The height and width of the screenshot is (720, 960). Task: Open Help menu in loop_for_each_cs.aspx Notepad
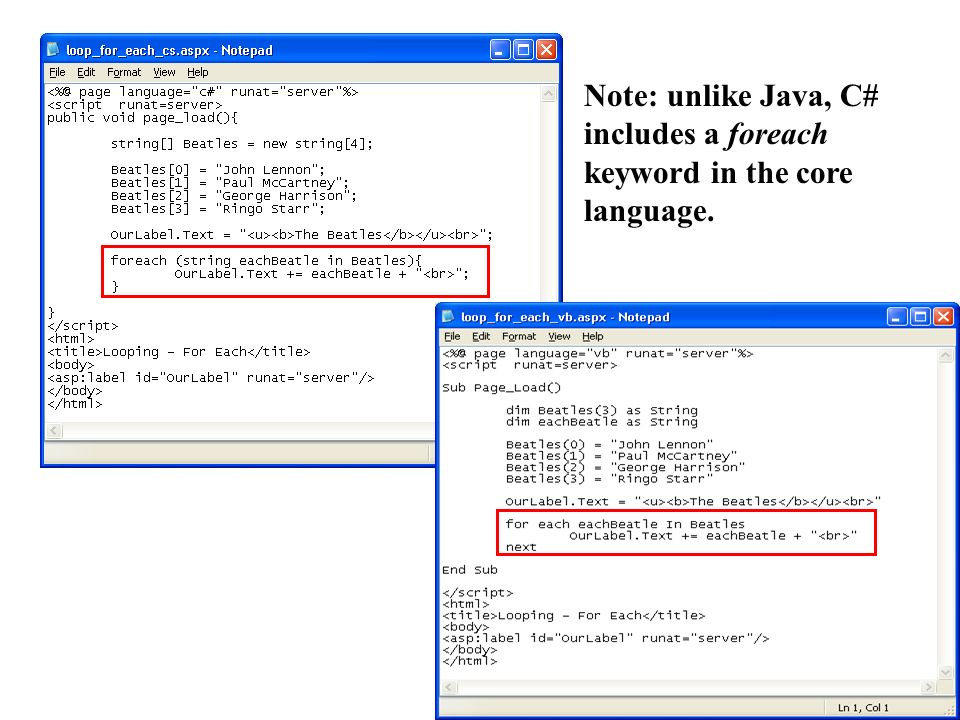tap(198, 72)
